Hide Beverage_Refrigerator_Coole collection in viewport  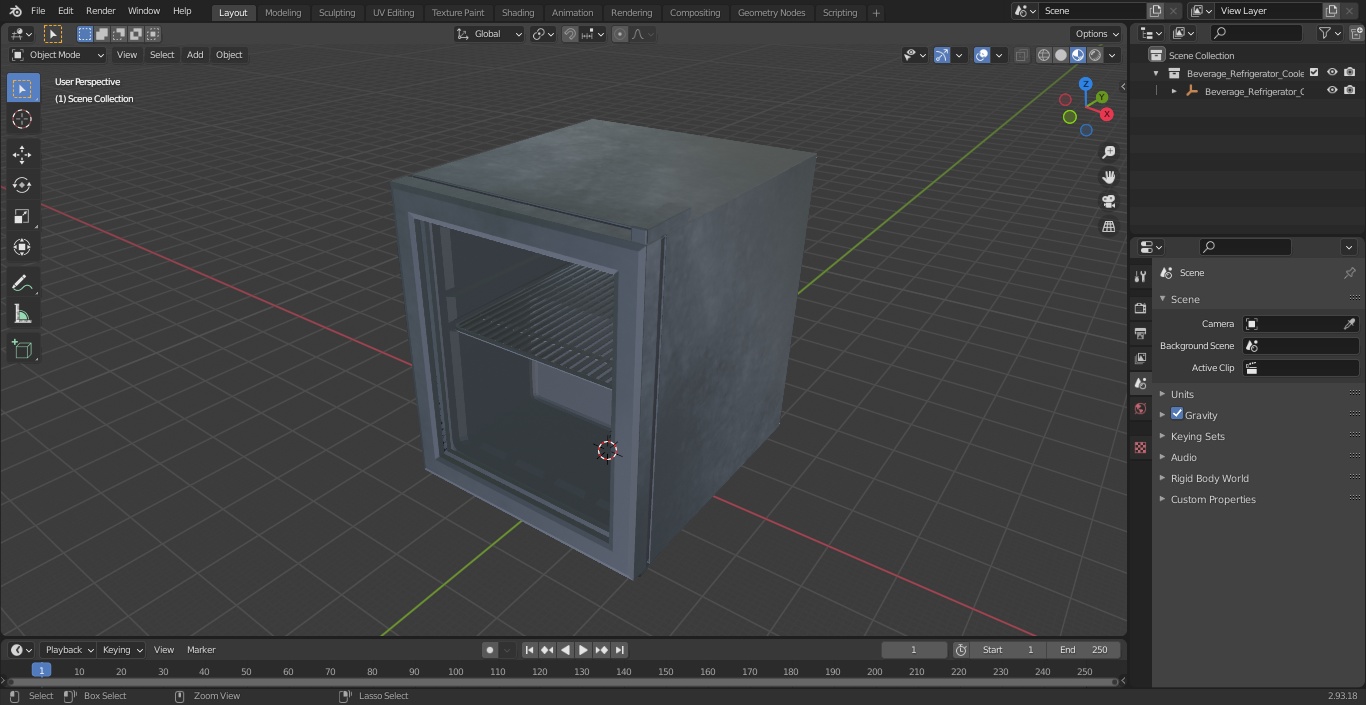point(1332,73)
